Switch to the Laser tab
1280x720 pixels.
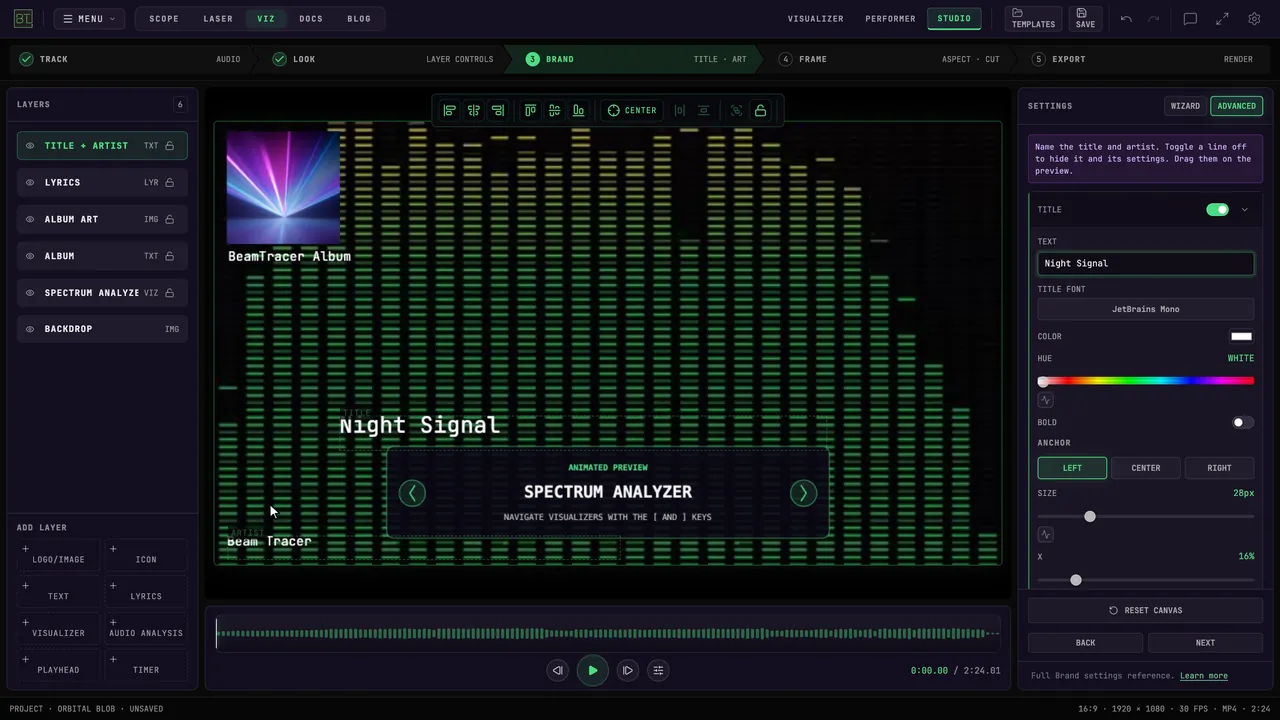coord(218,19)
